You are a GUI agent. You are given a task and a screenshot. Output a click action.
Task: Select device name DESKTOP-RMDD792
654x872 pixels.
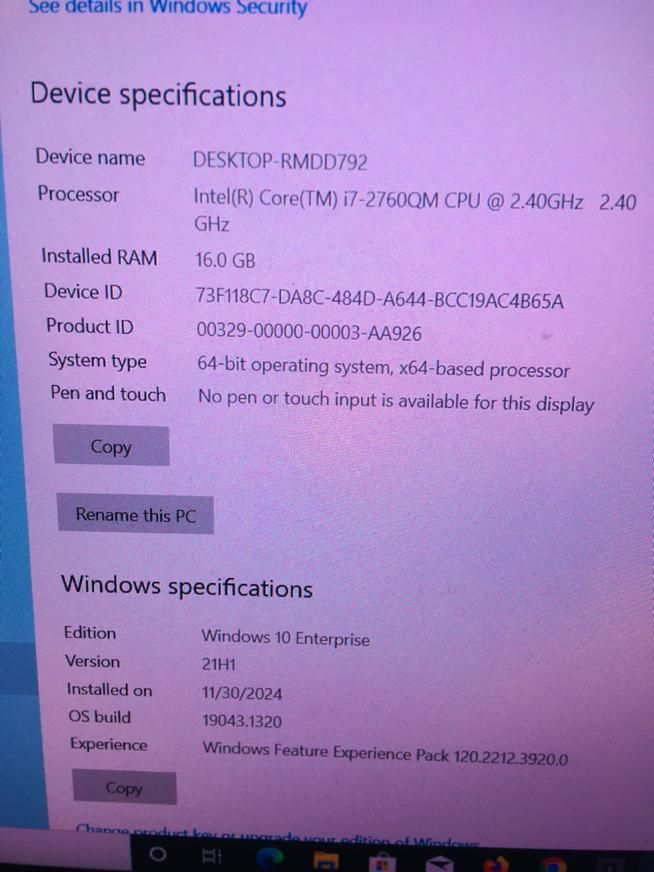tap(280, 161)
